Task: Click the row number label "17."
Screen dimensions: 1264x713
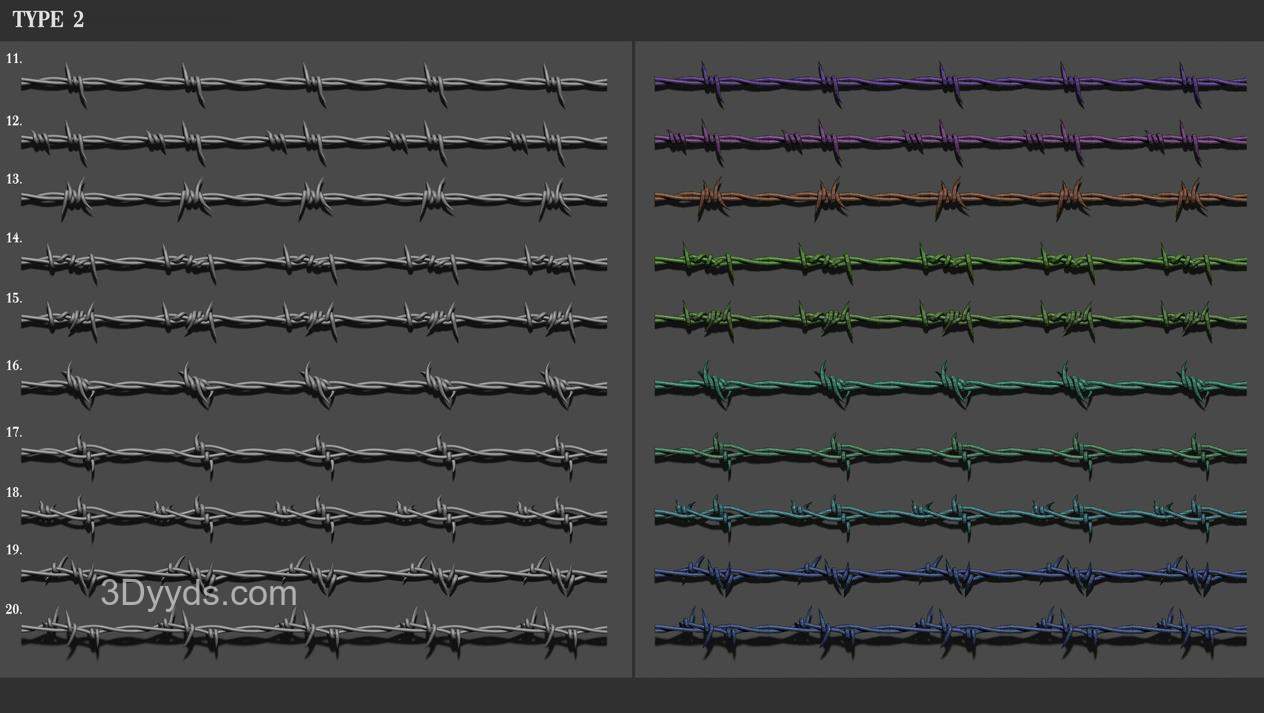Action: point(14,432)
